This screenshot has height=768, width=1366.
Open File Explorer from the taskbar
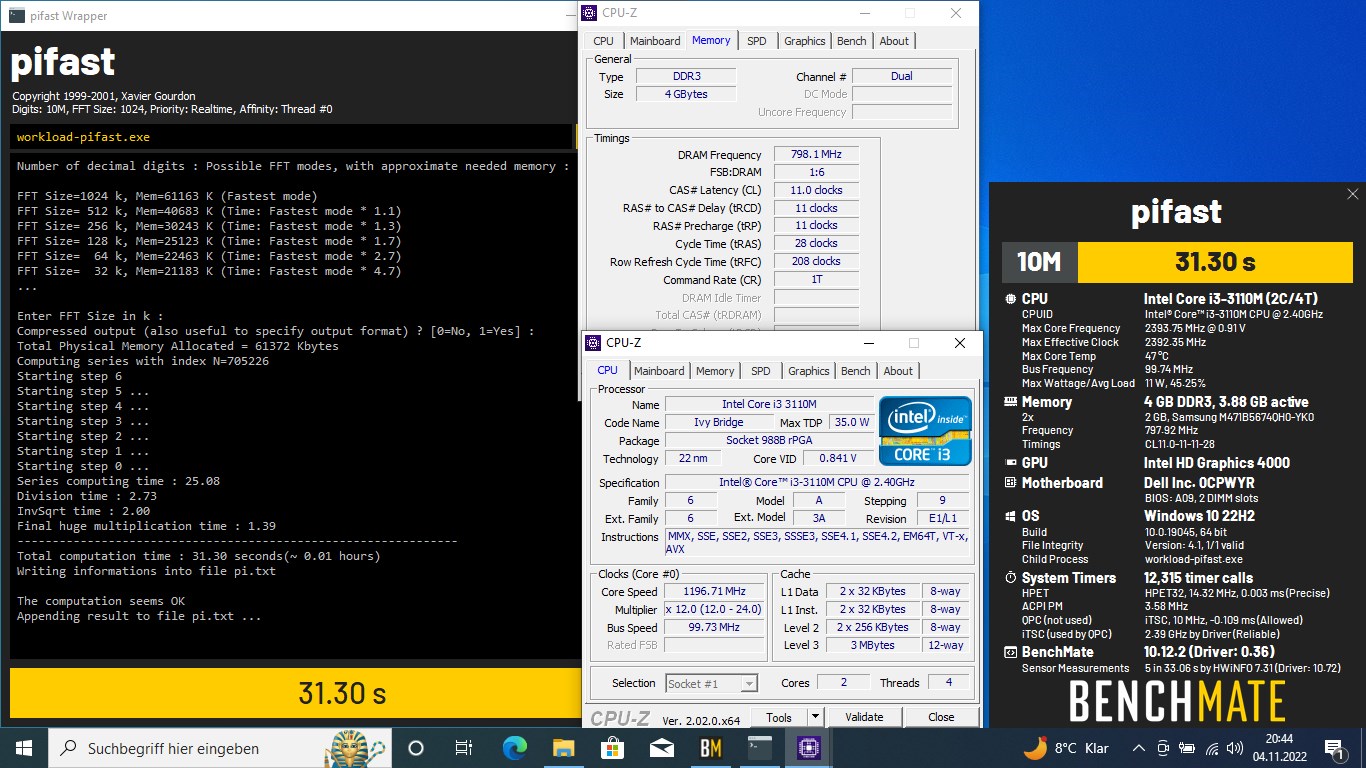(x=564, y=748)
